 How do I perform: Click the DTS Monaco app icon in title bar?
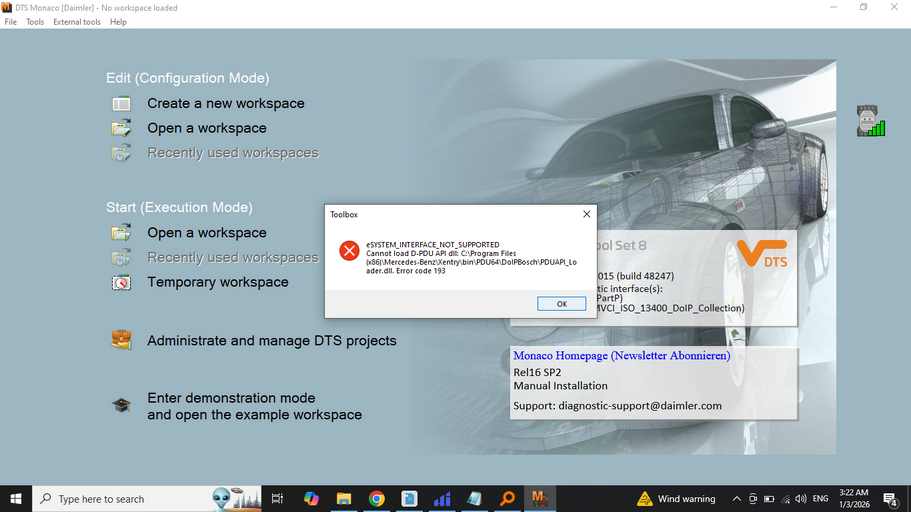tap(6, 8)
